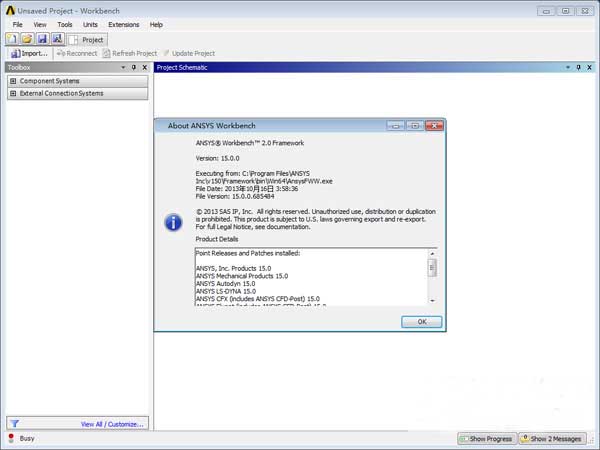Open the Tools menu
This screenshot has width=600, height=450.
tap(65, 24)
